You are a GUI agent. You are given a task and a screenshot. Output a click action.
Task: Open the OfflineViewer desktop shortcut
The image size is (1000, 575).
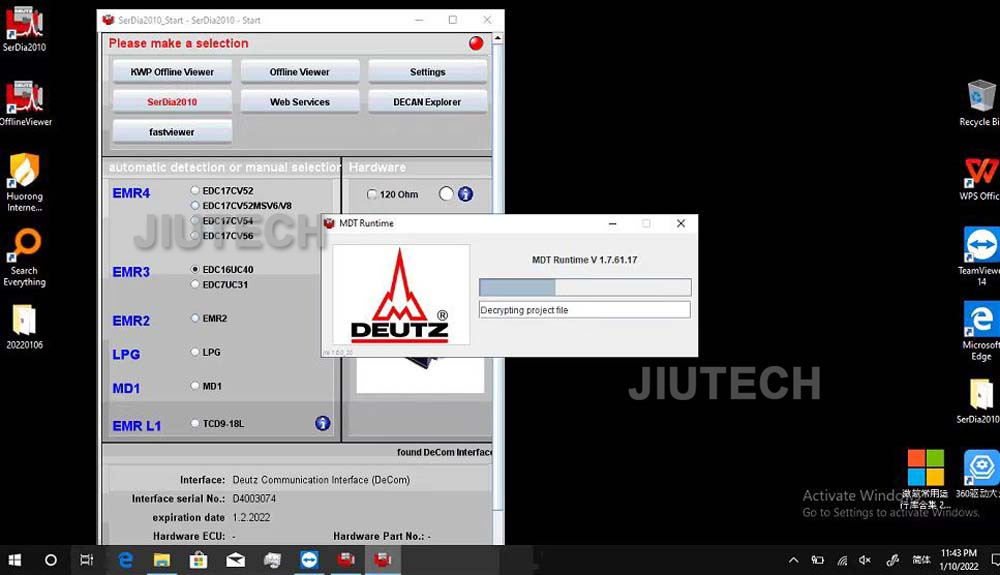24,104
